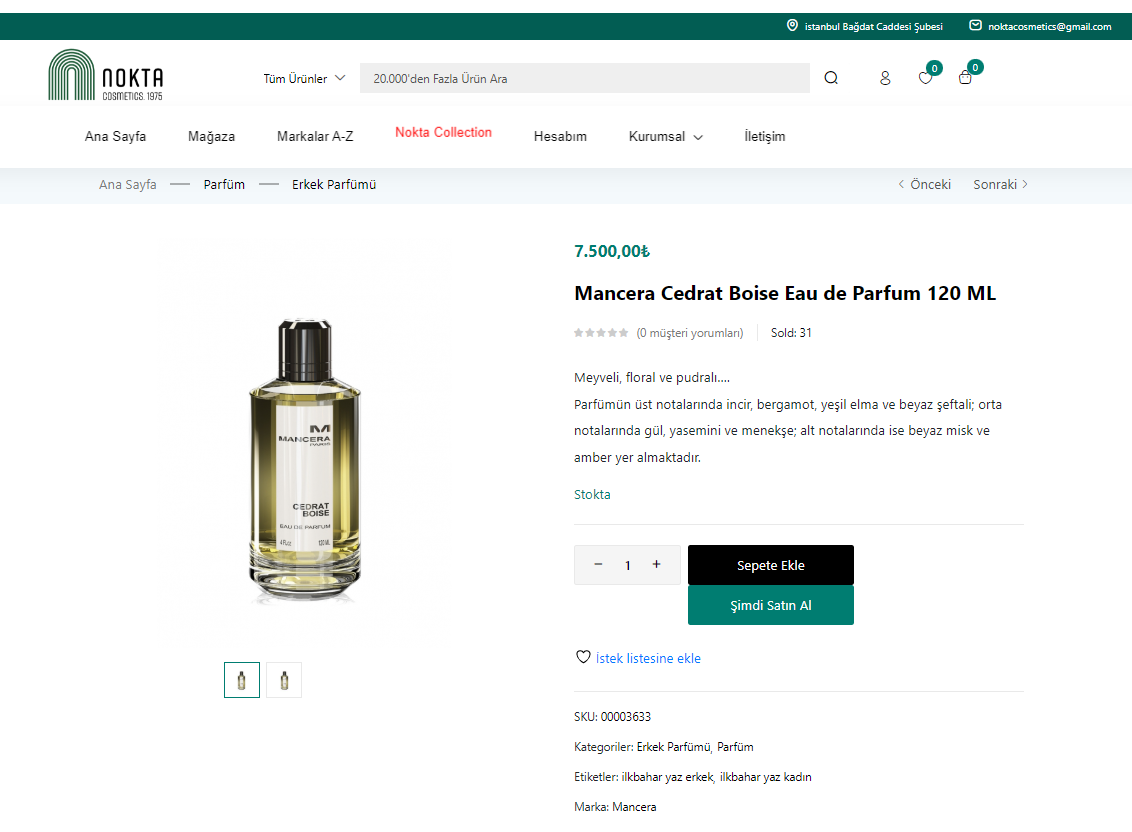This screenshot has height=832, width=1132.
Task: Open the wishlist heart icon in header
Action: (925, 78)
